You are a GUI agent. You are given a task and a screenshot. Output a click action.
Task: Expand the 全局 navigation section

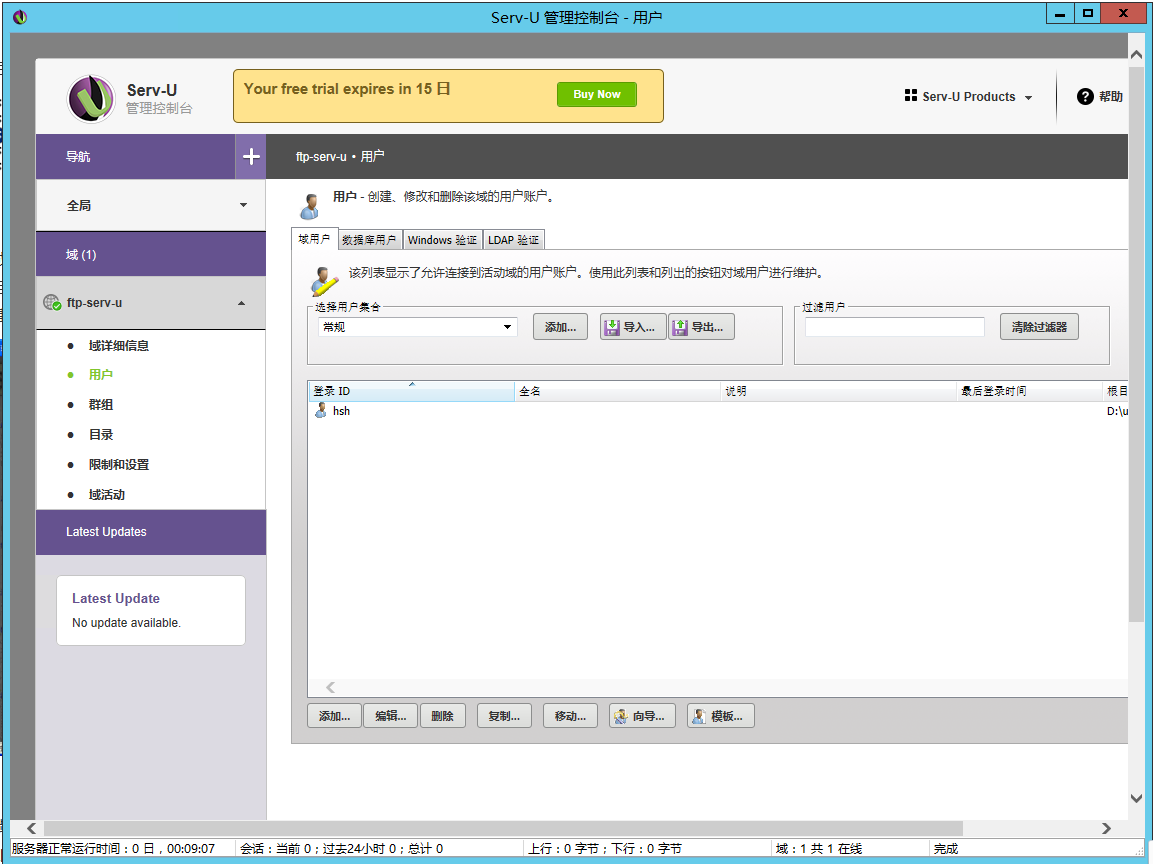tap(151, 206)
